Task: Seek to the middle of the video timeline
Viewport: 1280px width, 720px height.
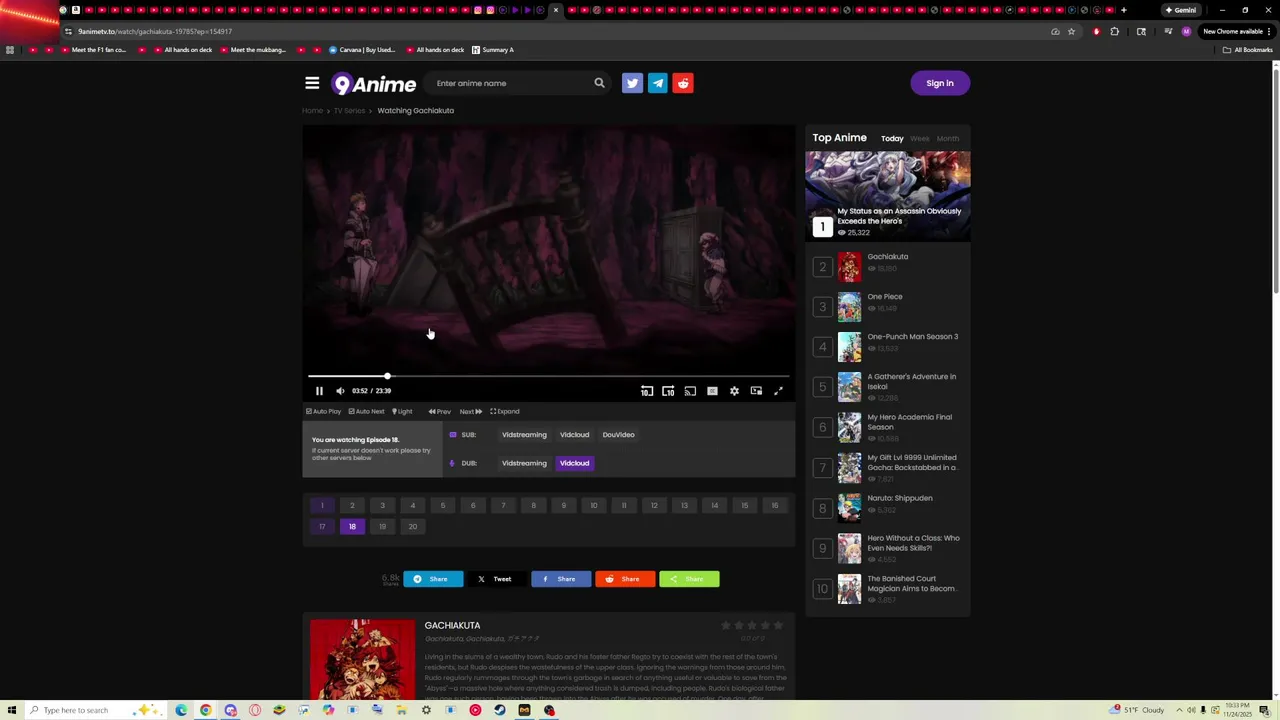Action: point(549,376)
